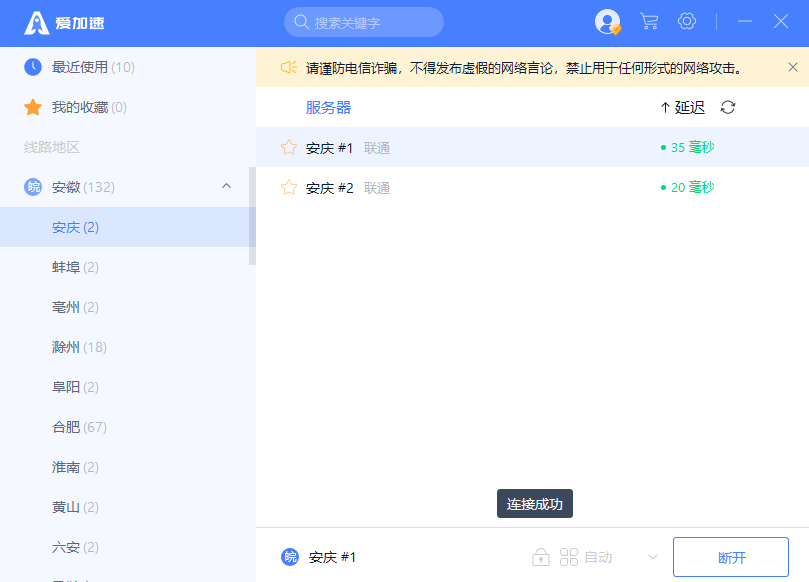Viewport: 809px width, 582px height.
Task: Dismiss the yellow announcement banner
Action: (793, 67)
